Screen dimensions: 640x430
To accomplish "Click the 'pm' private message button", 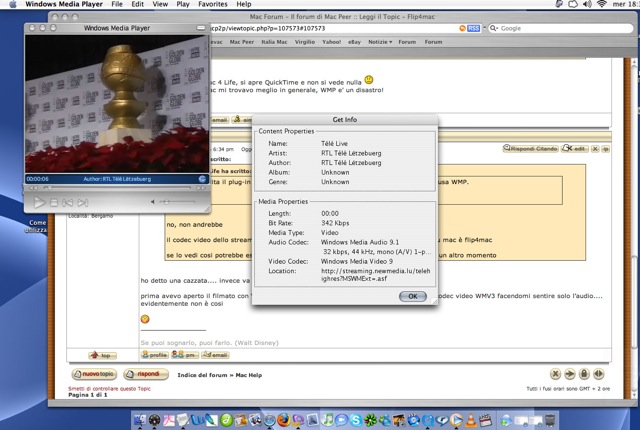I will pyautogui.click(x=185, y=355).
